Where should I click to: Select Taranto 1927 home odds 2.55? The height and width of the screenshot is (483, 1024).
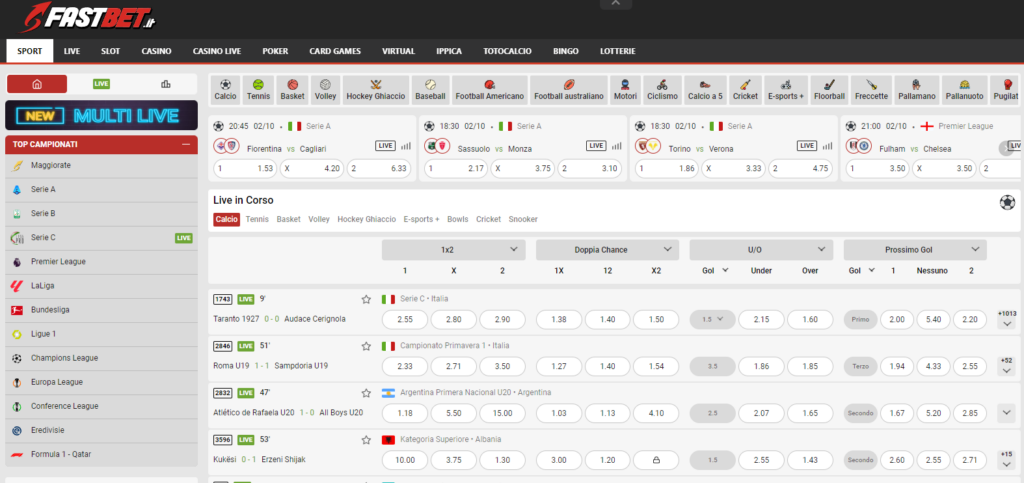click(x=405, y=319)
